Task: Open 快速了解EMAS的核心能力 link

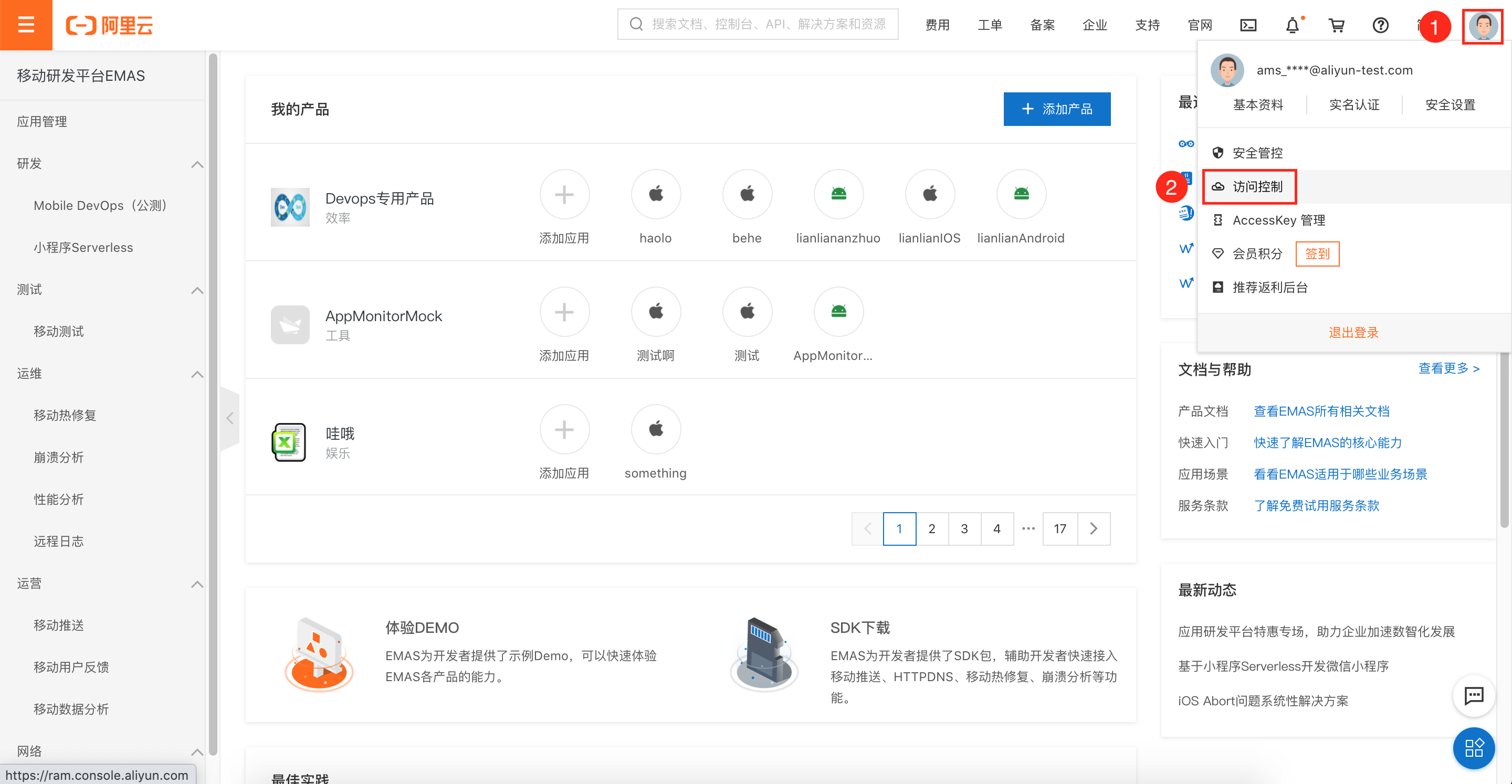Action: coord(1328,443)
